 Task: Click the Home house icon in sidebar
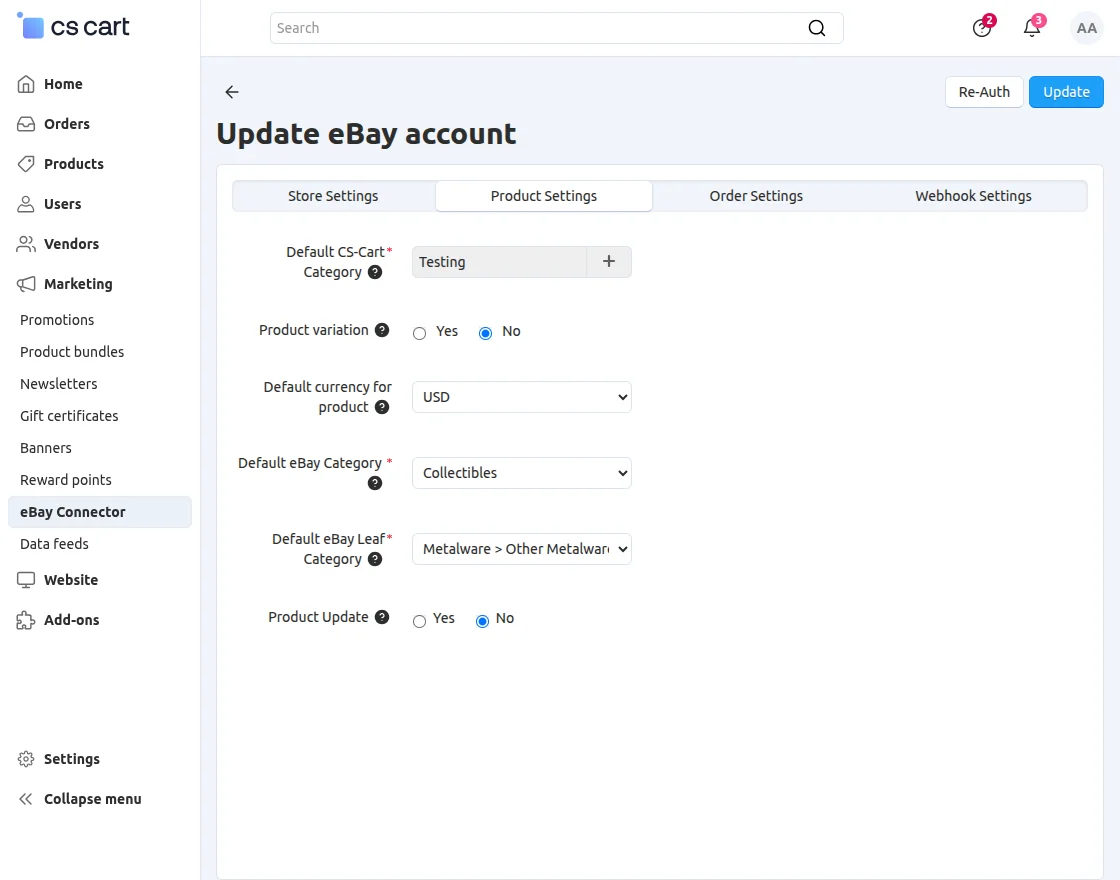(26, 84)
